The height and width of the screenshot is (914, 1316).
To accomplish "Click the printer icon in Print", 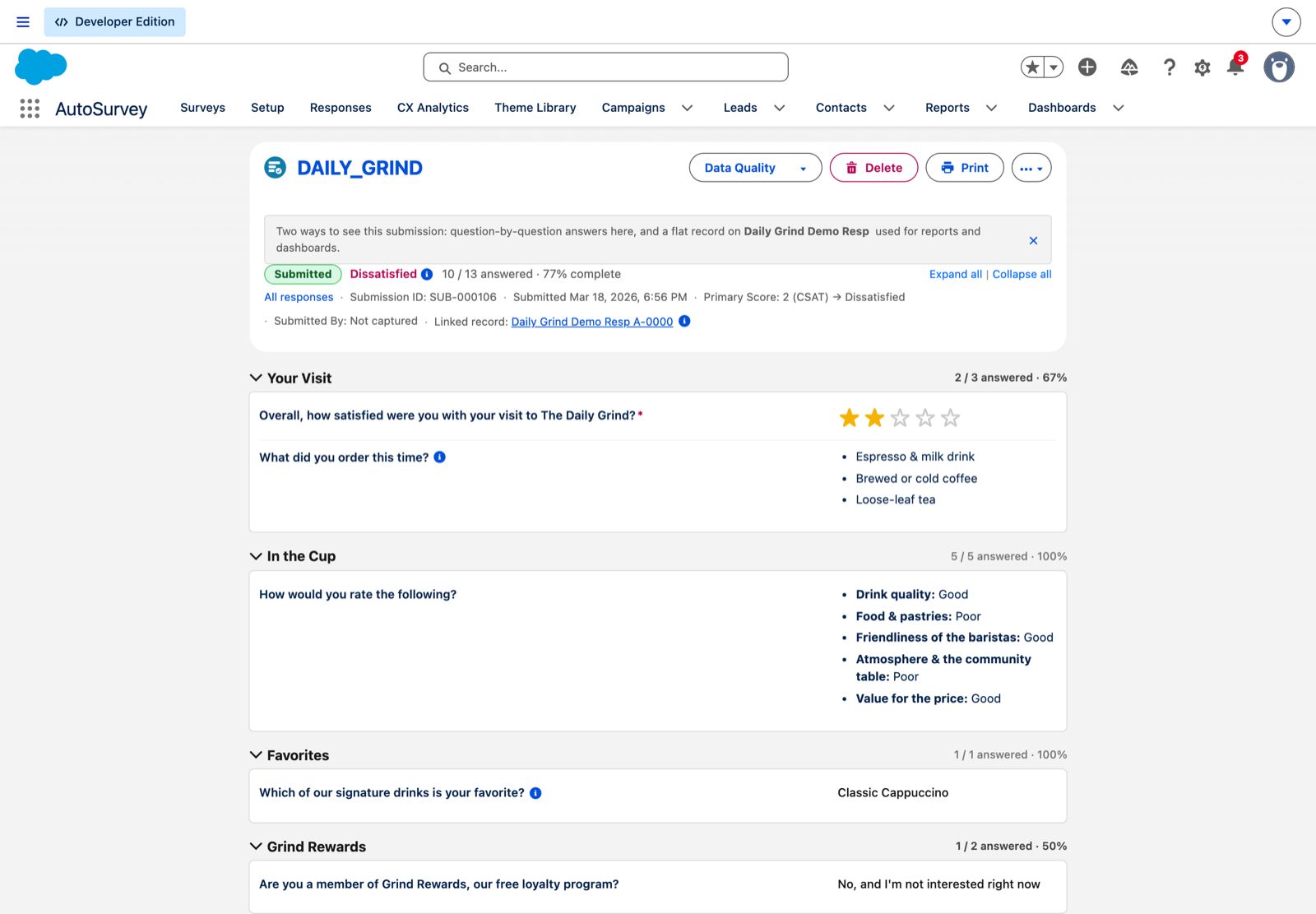I will point(948,168).
